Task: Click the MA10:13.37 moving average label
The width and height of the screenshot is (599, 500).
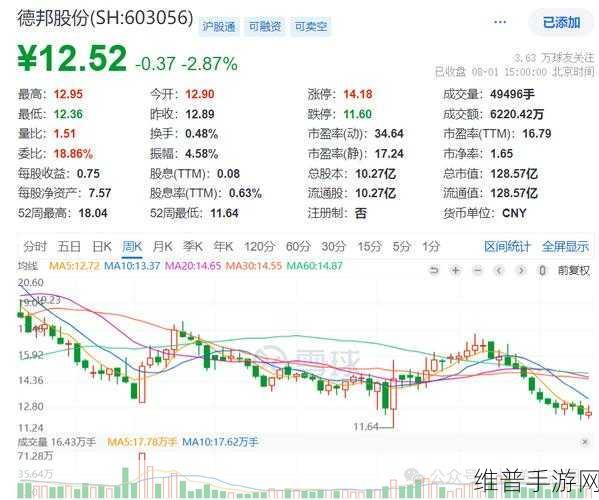Action: point(132,265)
